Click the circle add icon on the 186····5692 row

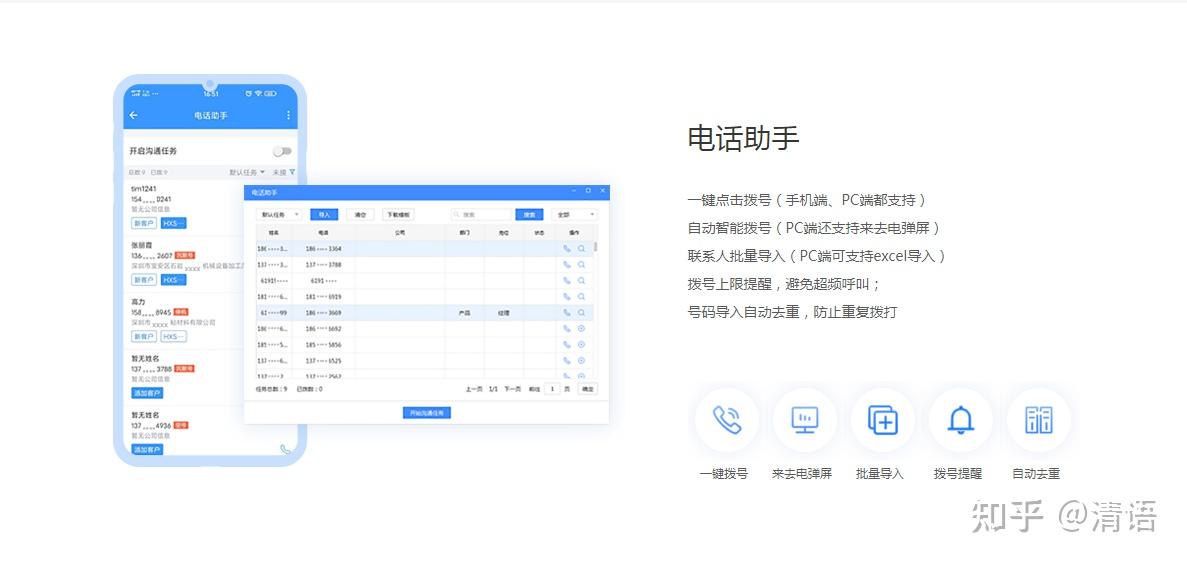point(581,329)
